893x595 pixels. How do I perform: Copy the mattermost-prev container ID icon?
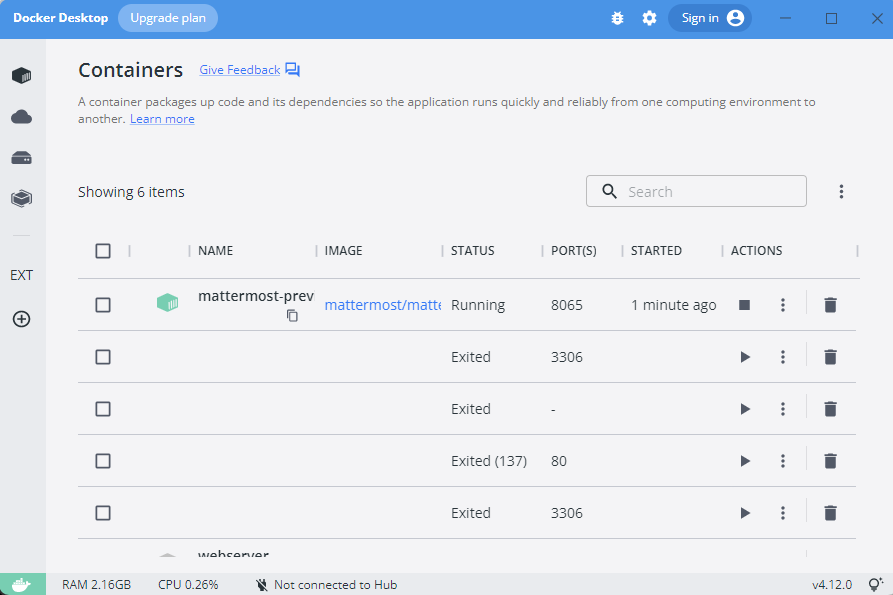click(292, 315)
